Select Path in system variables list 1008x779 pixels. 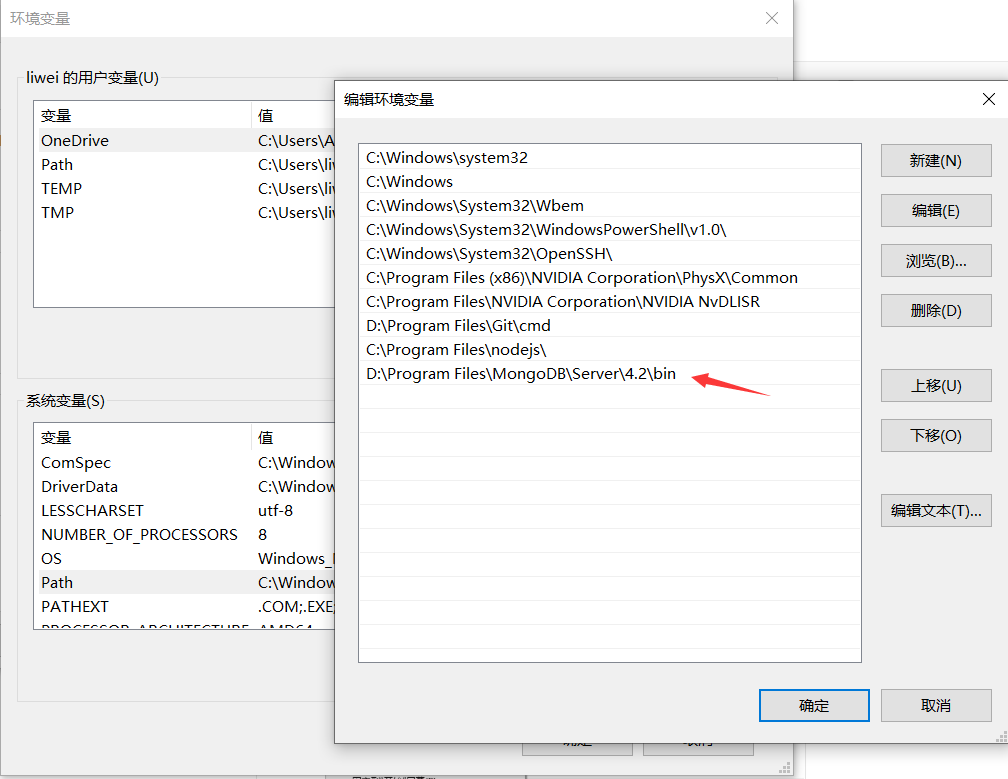coord(184,582)
